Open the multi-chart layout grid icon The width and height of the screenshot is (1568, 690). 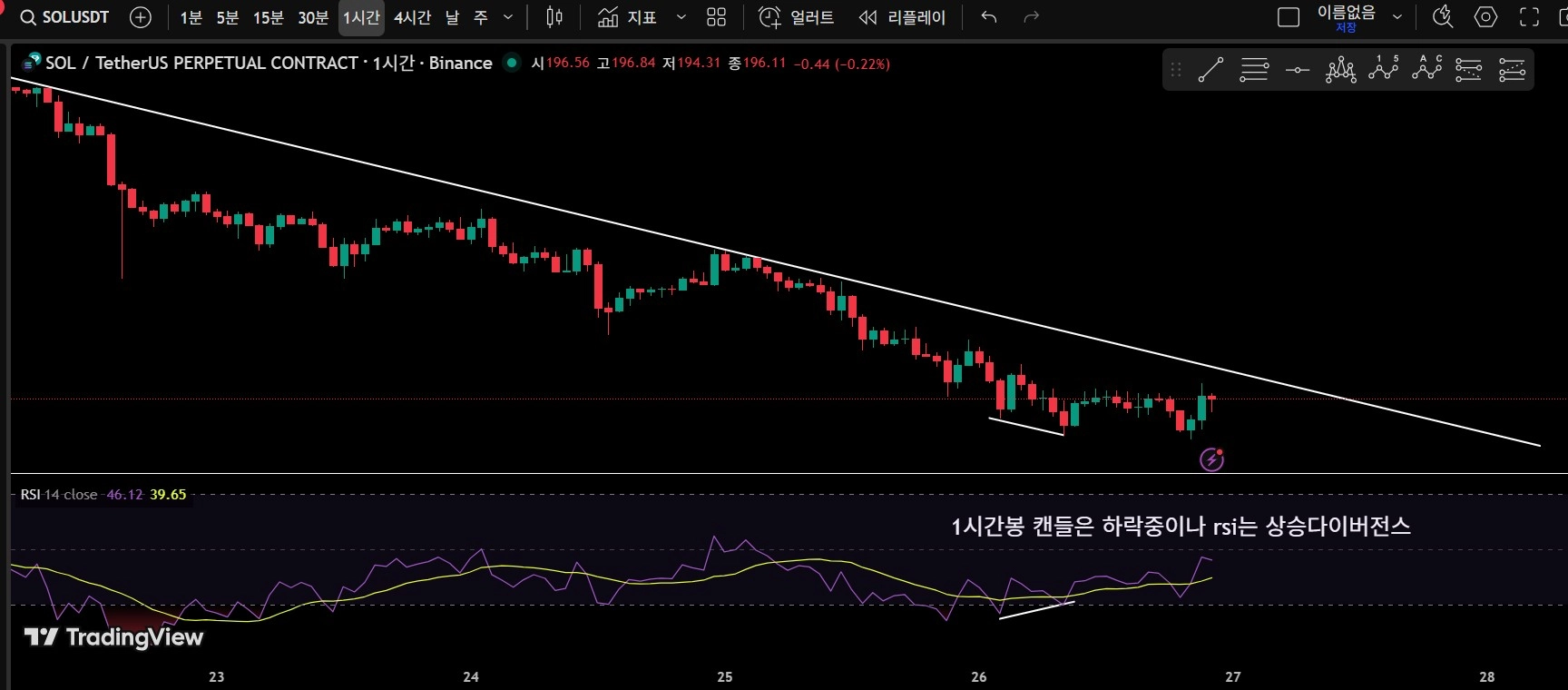coord(717,17)
